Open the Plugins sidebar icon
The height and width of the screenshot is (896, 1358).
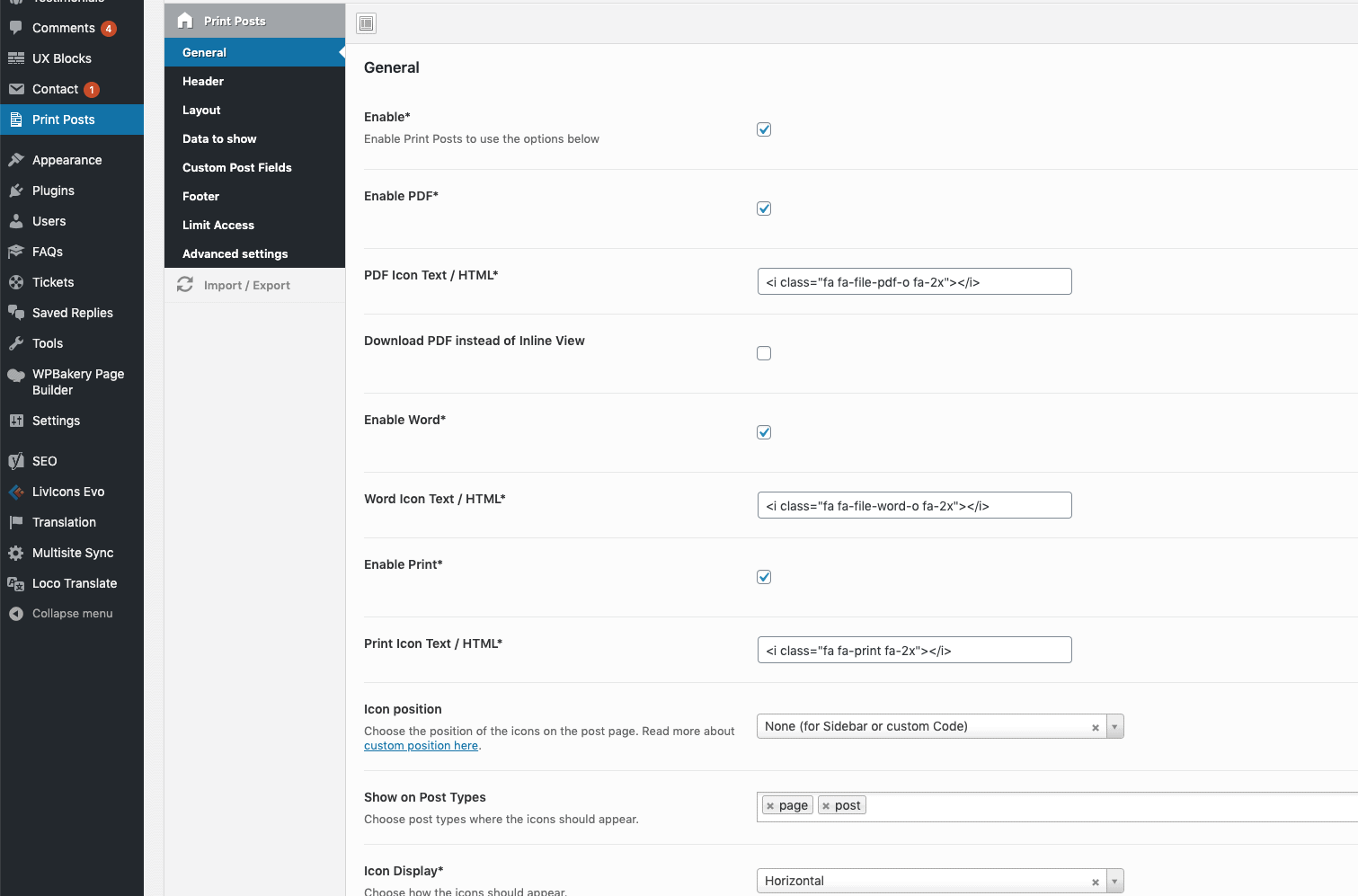point(16,191)
